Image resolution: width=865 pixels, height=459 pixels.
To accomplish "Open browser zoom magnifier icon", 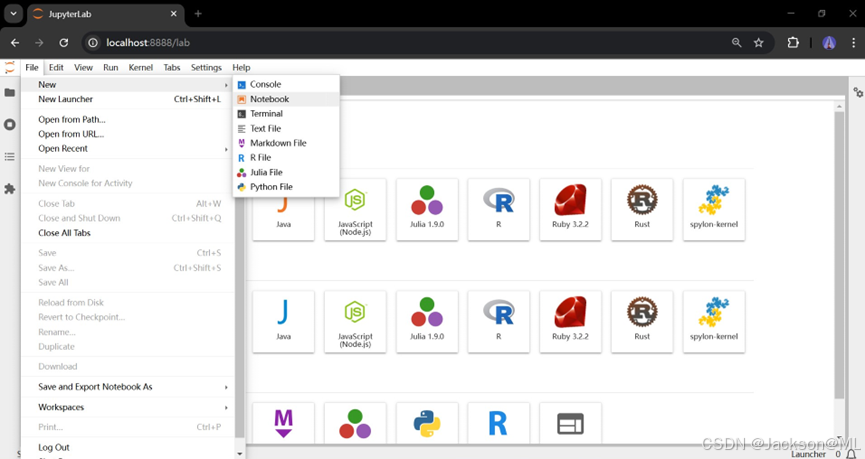I will tap(736, 42).
